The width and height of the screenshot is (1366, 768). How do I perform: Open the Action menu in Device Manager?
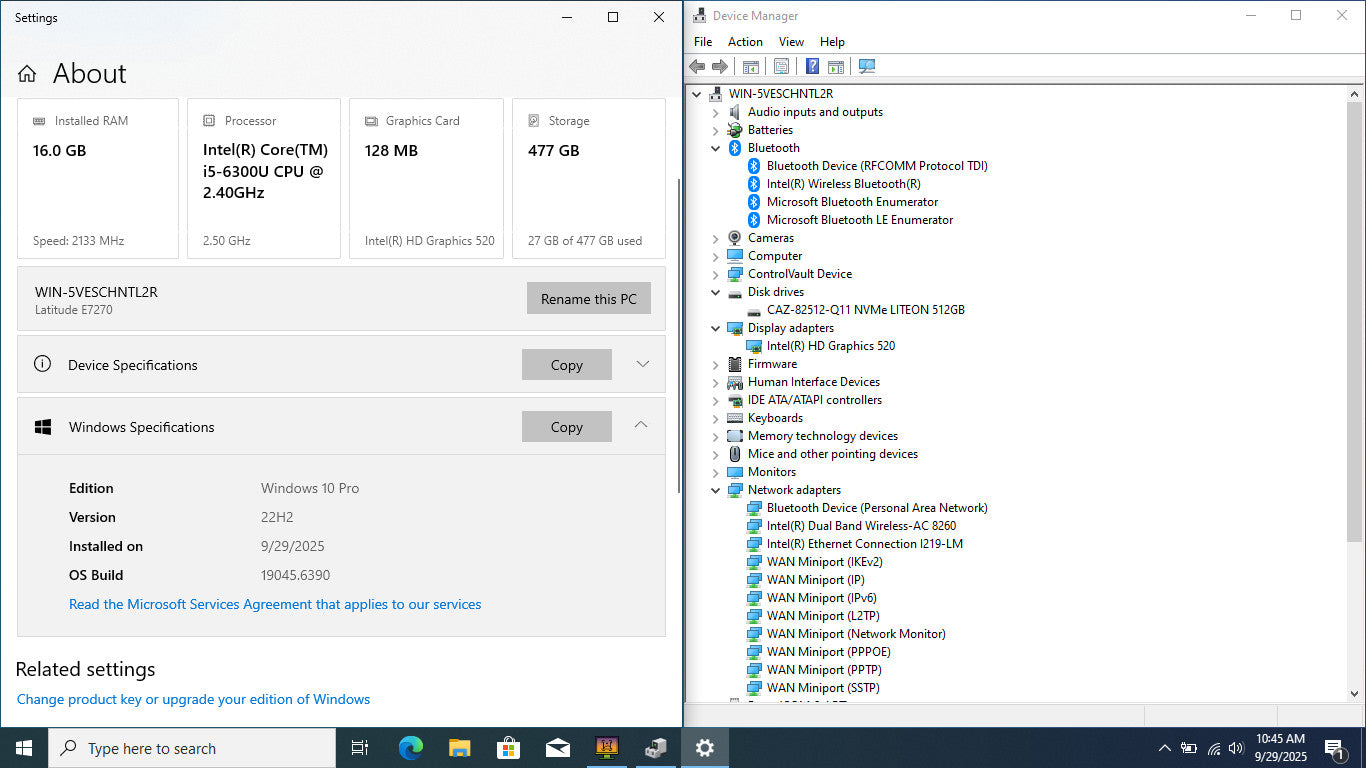pos(745,42)
